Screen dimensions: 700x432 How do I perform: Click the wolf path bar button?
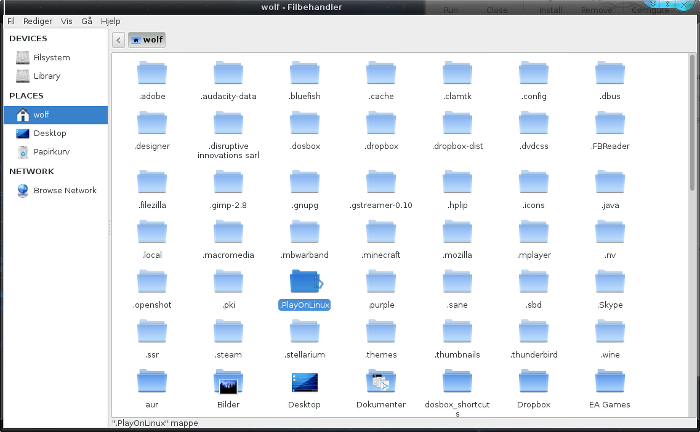pyautogui.click(x=147, y=40)
